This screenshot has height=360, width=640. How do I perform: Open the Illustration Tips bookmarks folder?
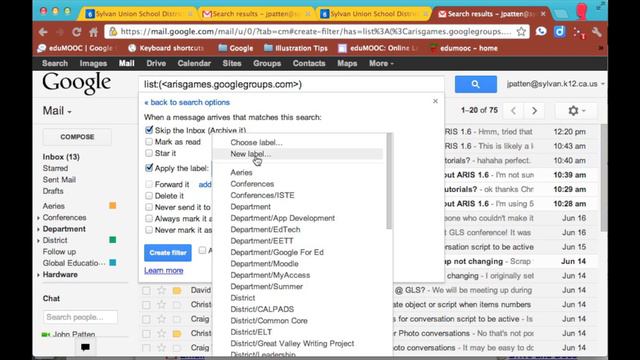(x=296, y=48)
